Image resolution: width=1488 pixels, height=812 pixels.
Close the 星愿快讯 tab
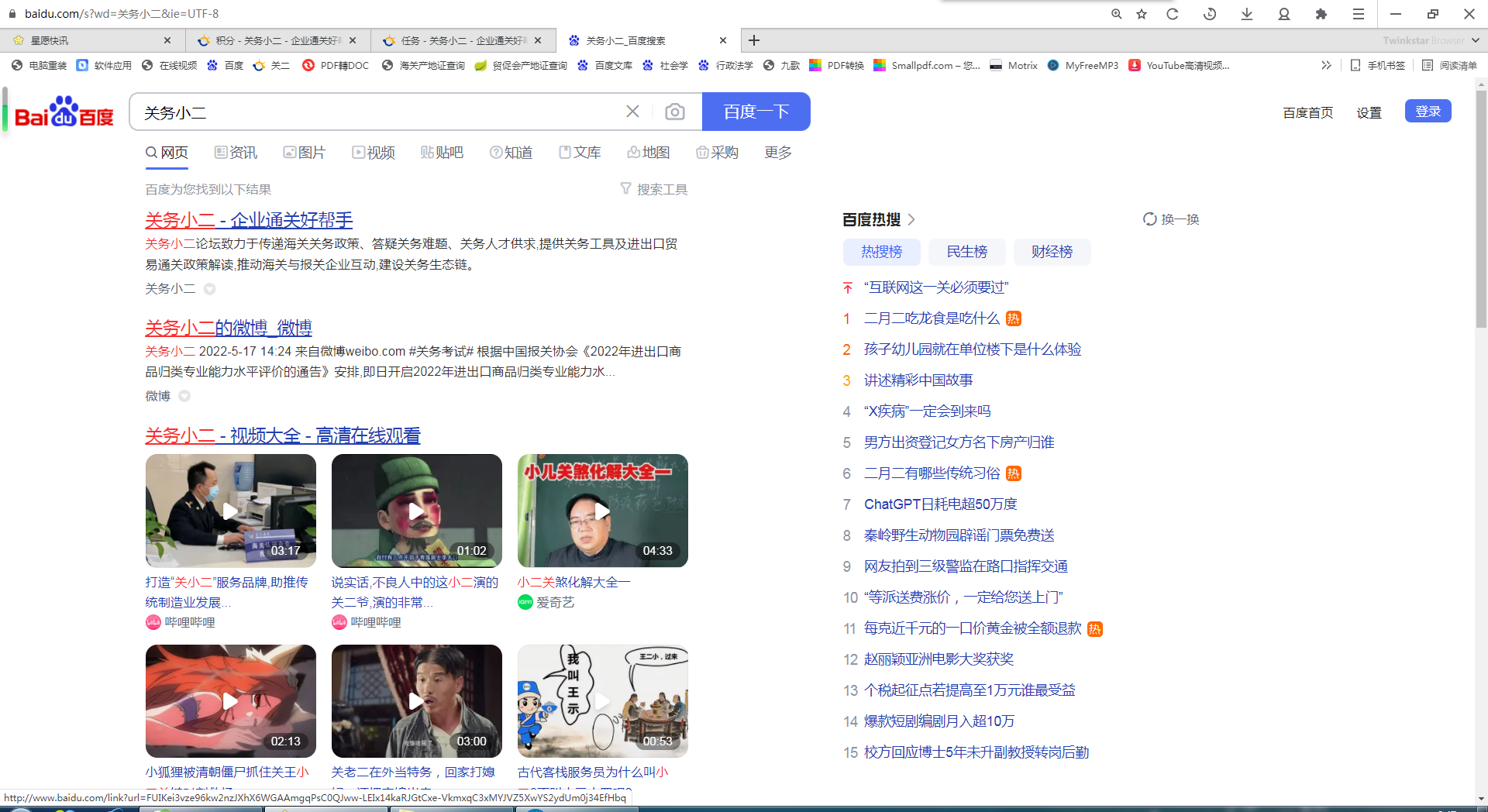point(167,40)
